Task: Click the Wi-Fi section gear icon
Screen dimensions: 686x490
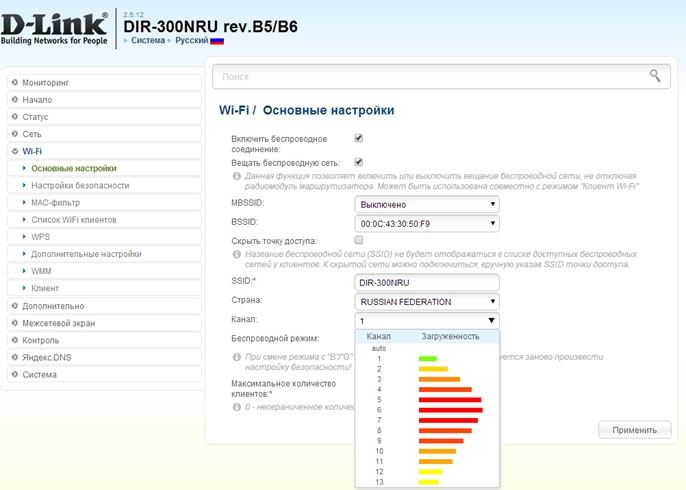Action: pyautogui.click(x=14, y=151)
